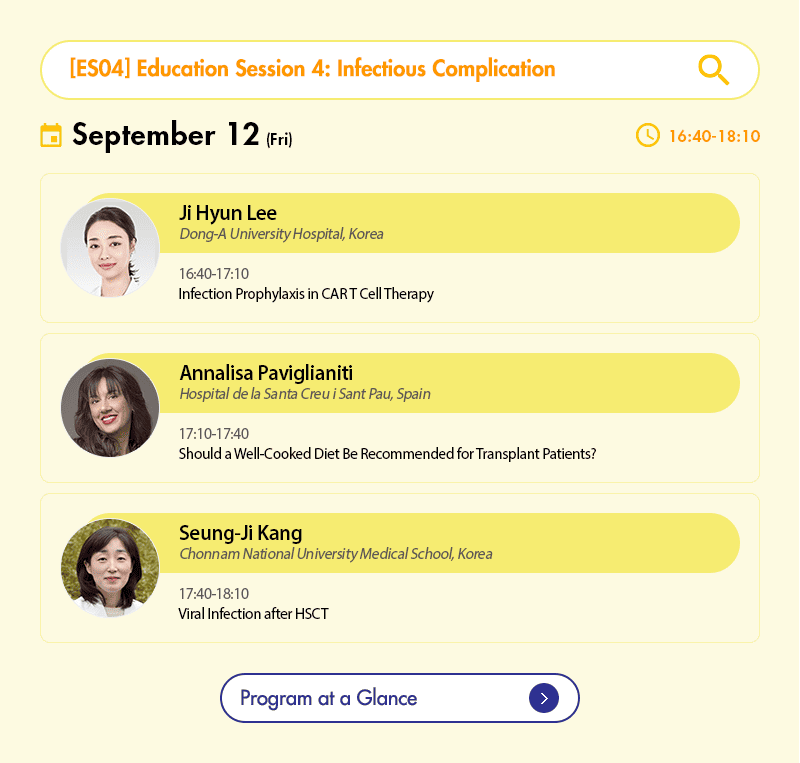
Task: Select speaker name Annalisa Paviglianiti
Action: click(x=266, y=373)
